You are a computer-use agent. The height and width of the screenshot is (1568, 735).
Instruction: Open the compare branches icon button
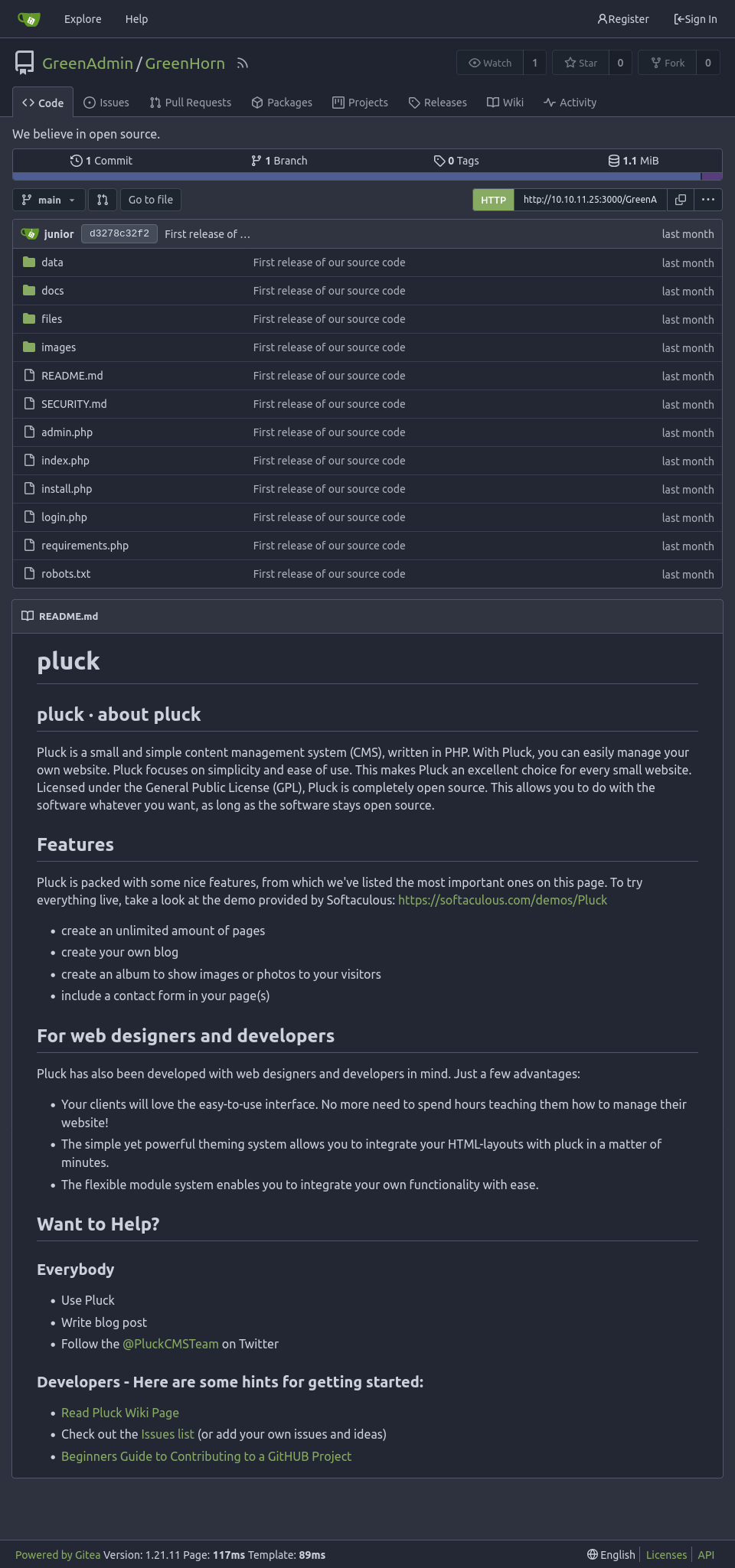[x=103, y=200]
